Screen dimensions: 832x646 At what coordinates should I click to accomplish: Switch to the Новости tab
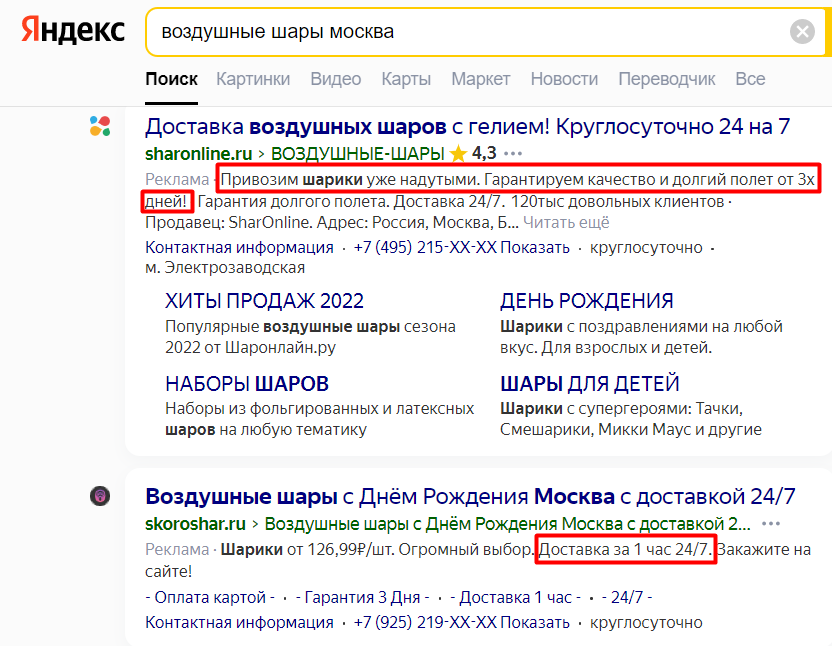[x=564, y=78]
